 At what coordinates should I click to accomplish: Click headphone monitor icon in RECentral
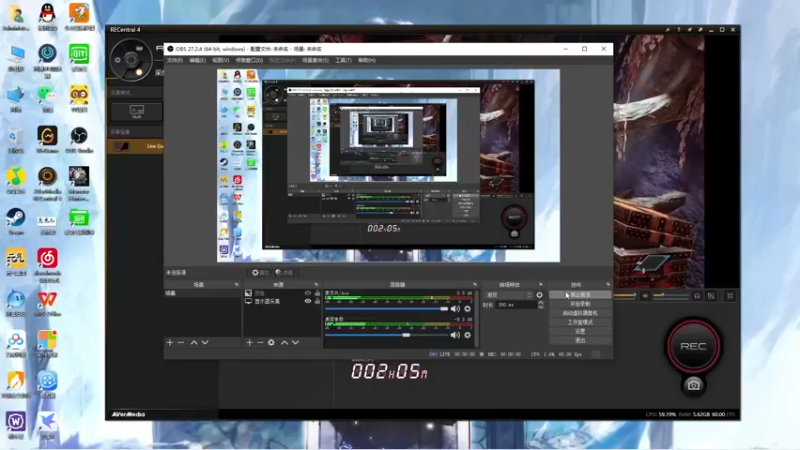(697, 295)
